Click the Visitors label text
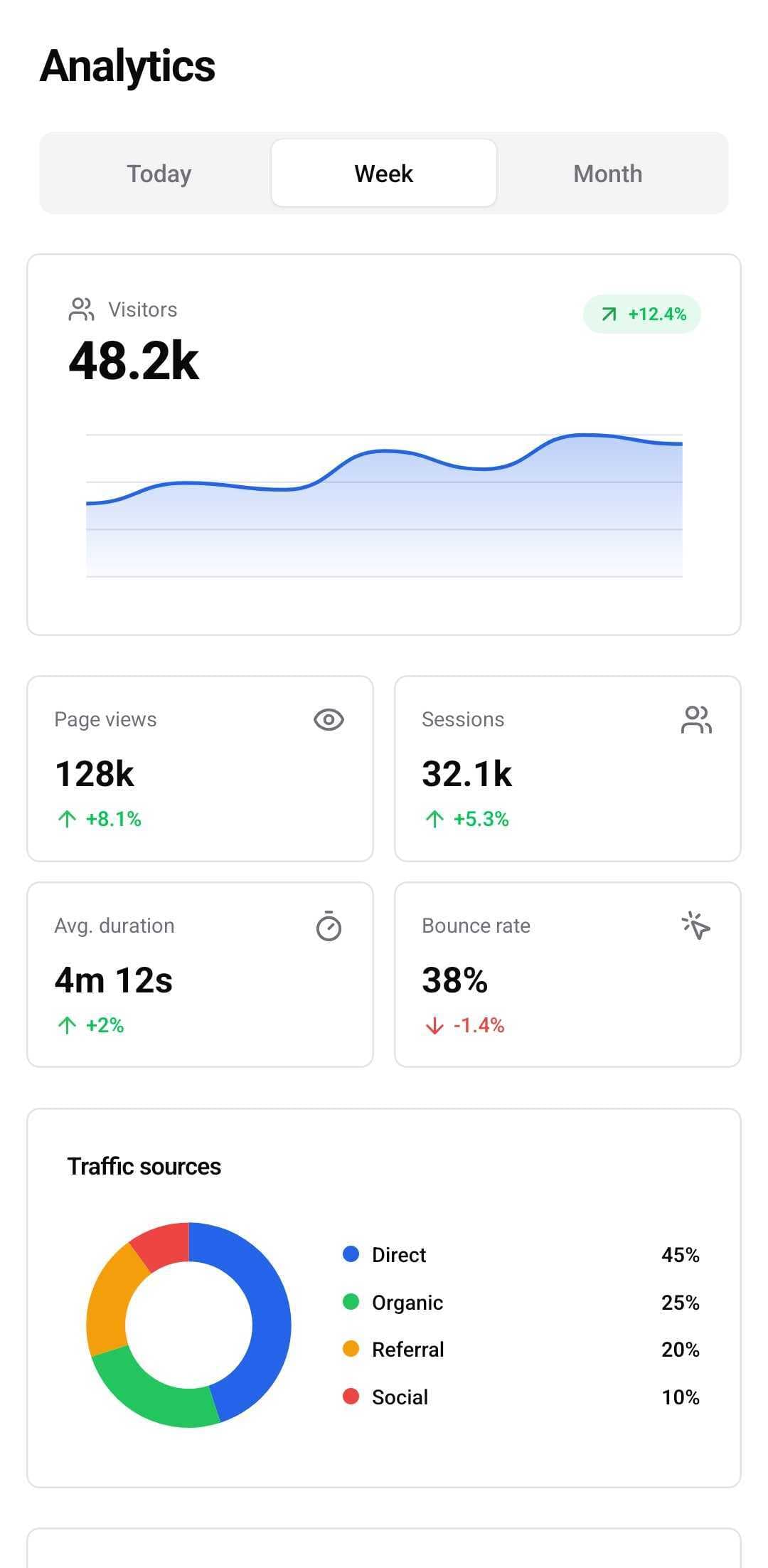 [143, 309]
